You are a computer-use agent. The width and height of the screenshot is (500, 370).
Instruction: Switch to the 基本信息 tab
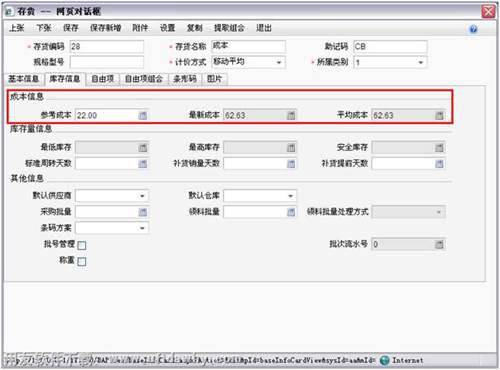pyautogui.click(x=24, y=79)
